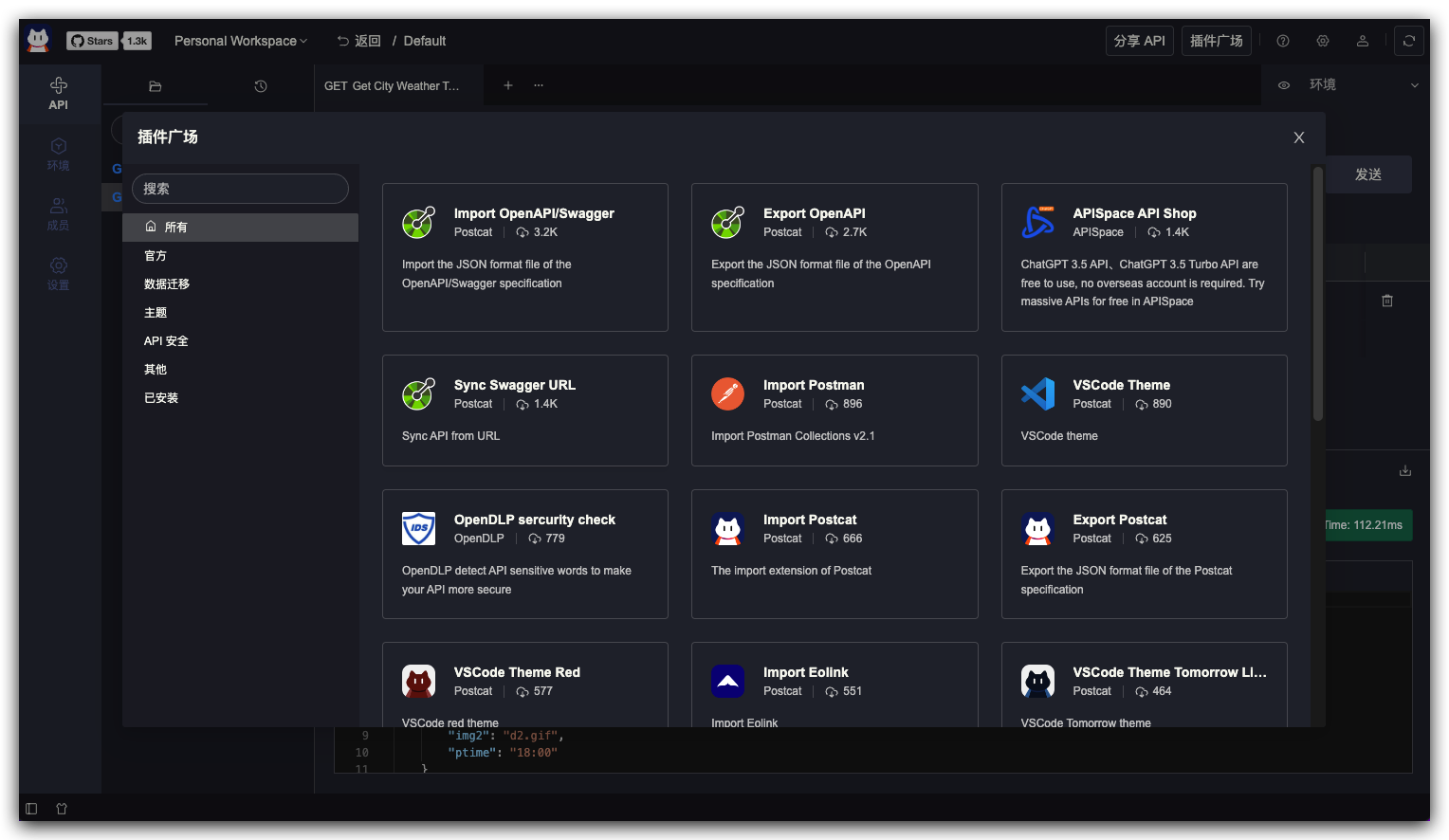Click the download response icon
The height and width of the screenshot is (840, 1449).
tap(1405, 471)
